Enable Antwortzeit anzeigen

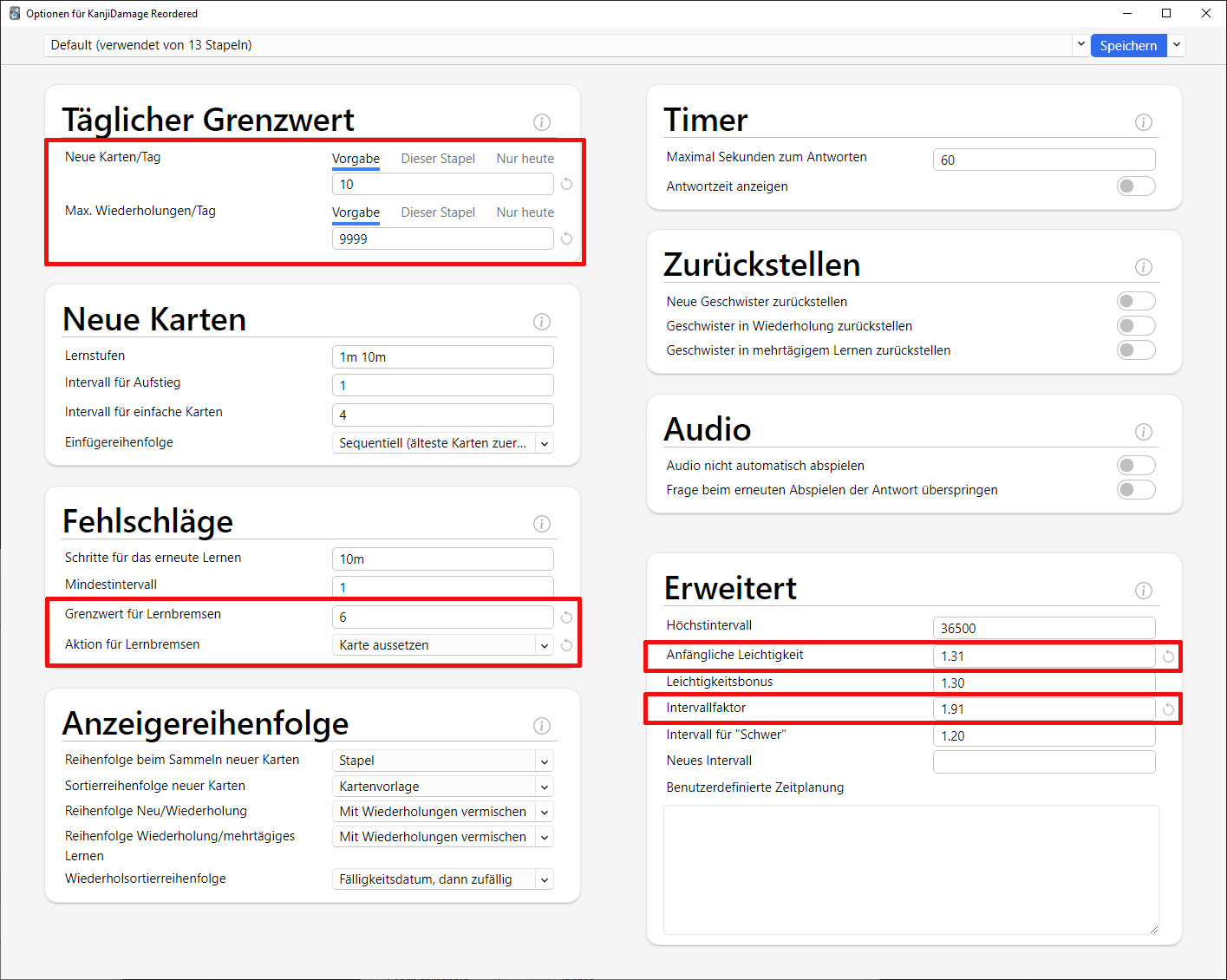click(x=1136, y=186)
